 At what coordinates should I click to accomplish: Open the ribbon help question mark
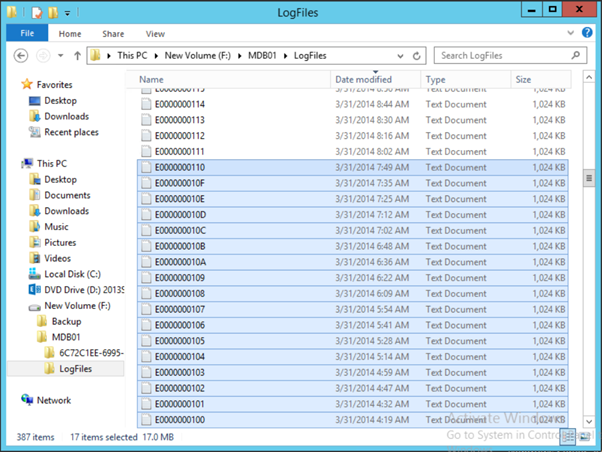coord(587,33)
